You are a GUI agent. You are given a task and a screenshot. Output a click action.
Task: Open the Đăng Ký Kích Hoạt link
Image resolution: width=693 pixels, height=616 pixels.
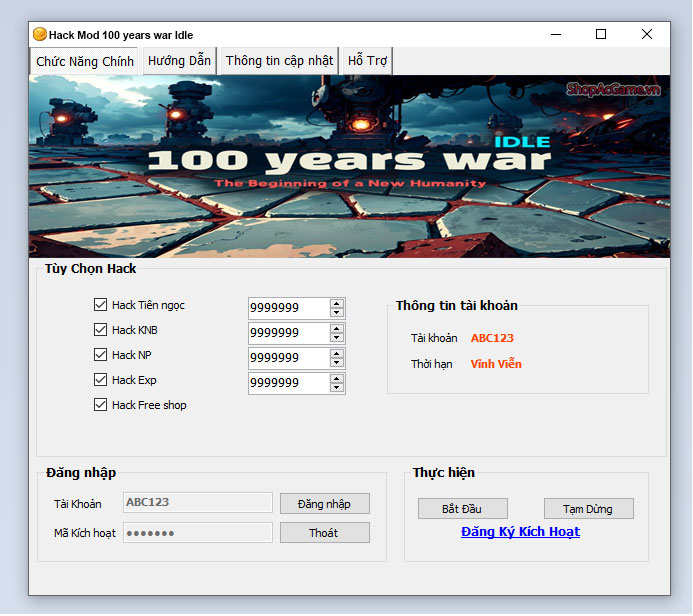coord(520,532)
